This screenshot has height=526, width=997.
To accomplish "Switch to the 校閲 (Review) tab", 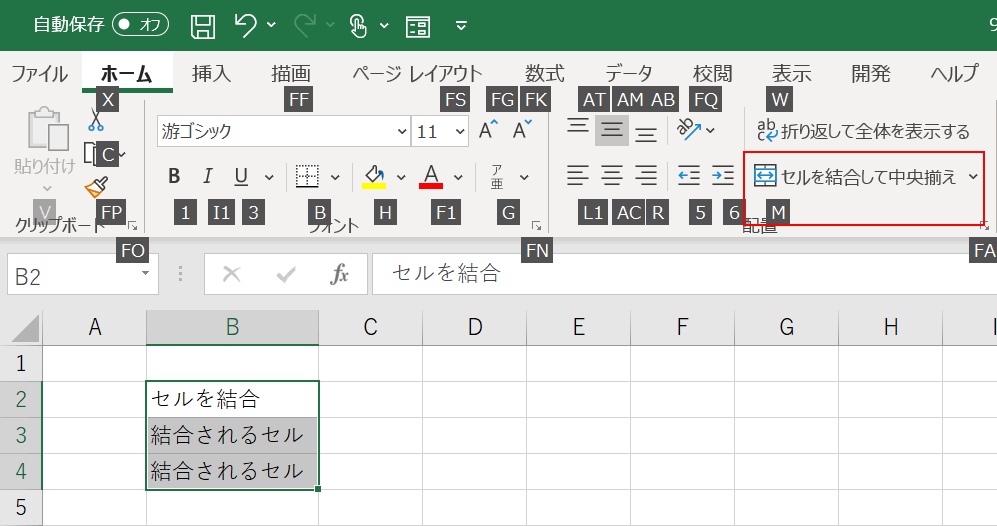I will [x=712, y=74].
